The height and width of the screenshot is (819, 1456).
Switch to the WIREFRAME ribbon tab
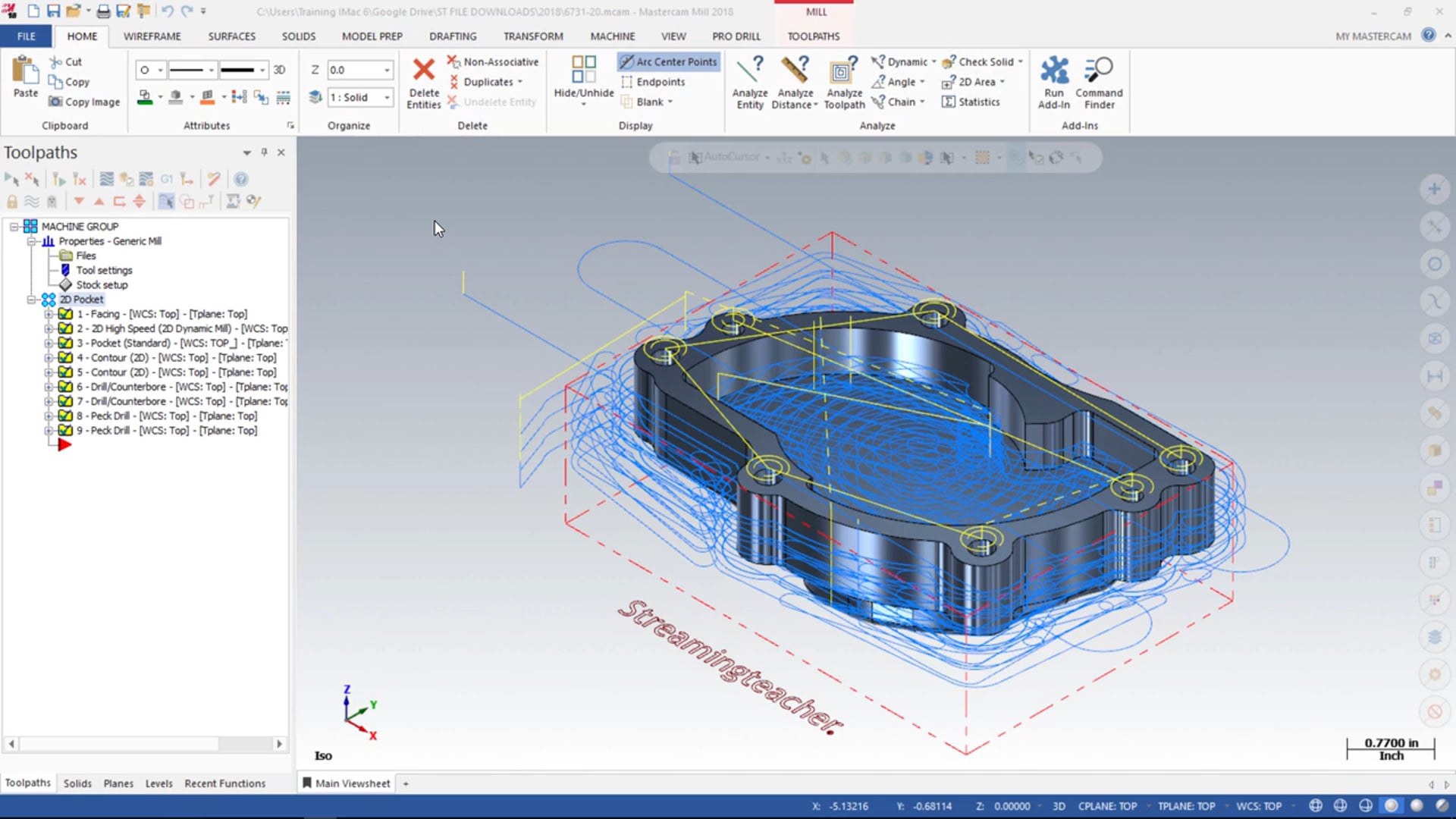(152, 36)
